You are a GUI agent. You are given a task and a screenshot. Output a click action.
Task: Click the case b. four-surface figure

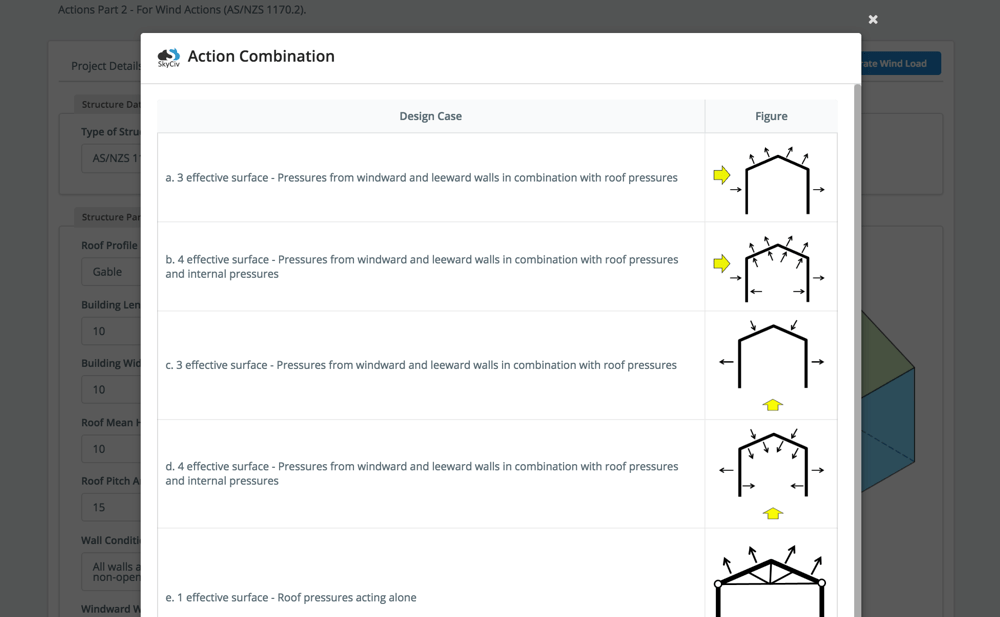point(770,267)
